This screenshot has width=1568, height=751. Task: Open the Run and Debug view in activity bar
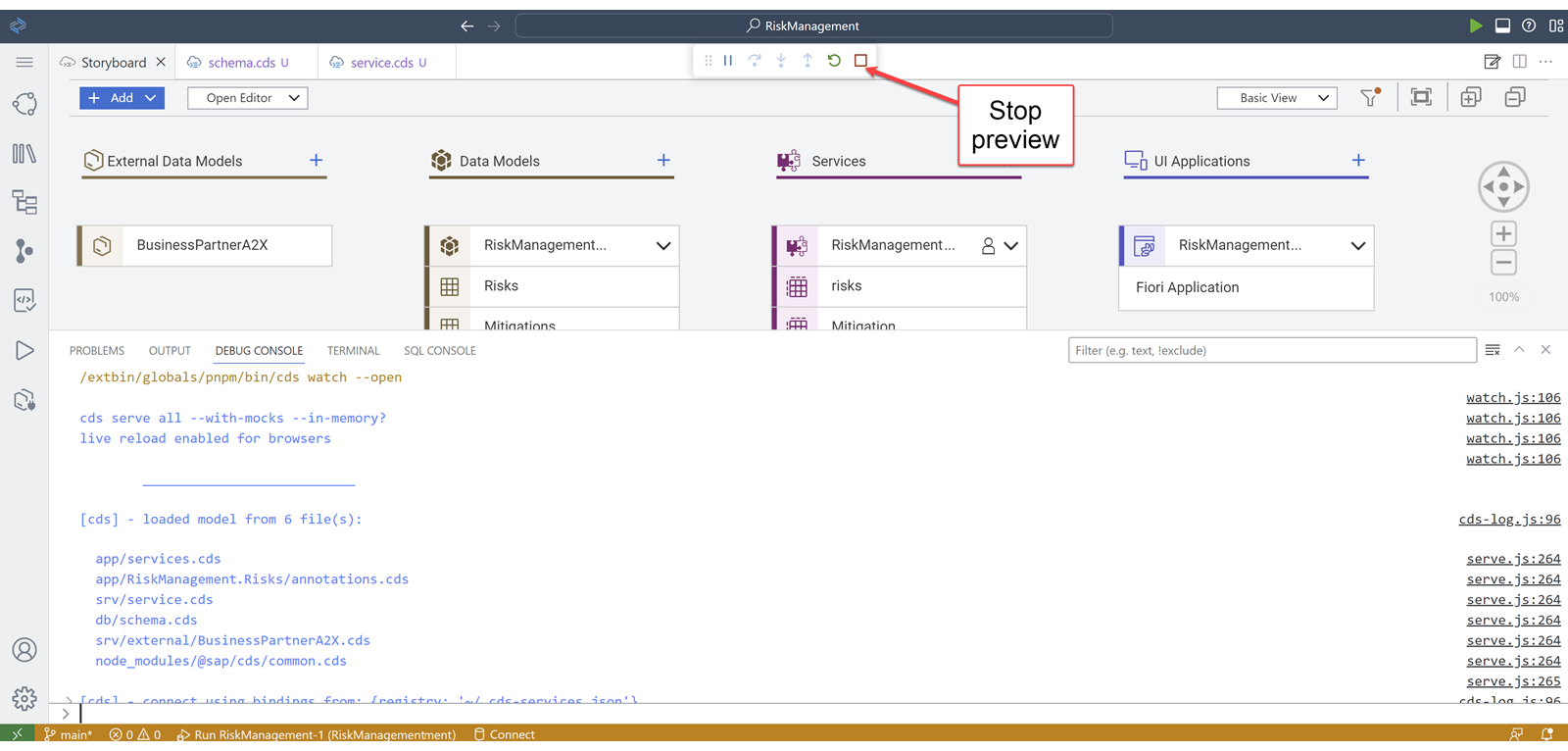pyautogui.click(x=24, y=350)
